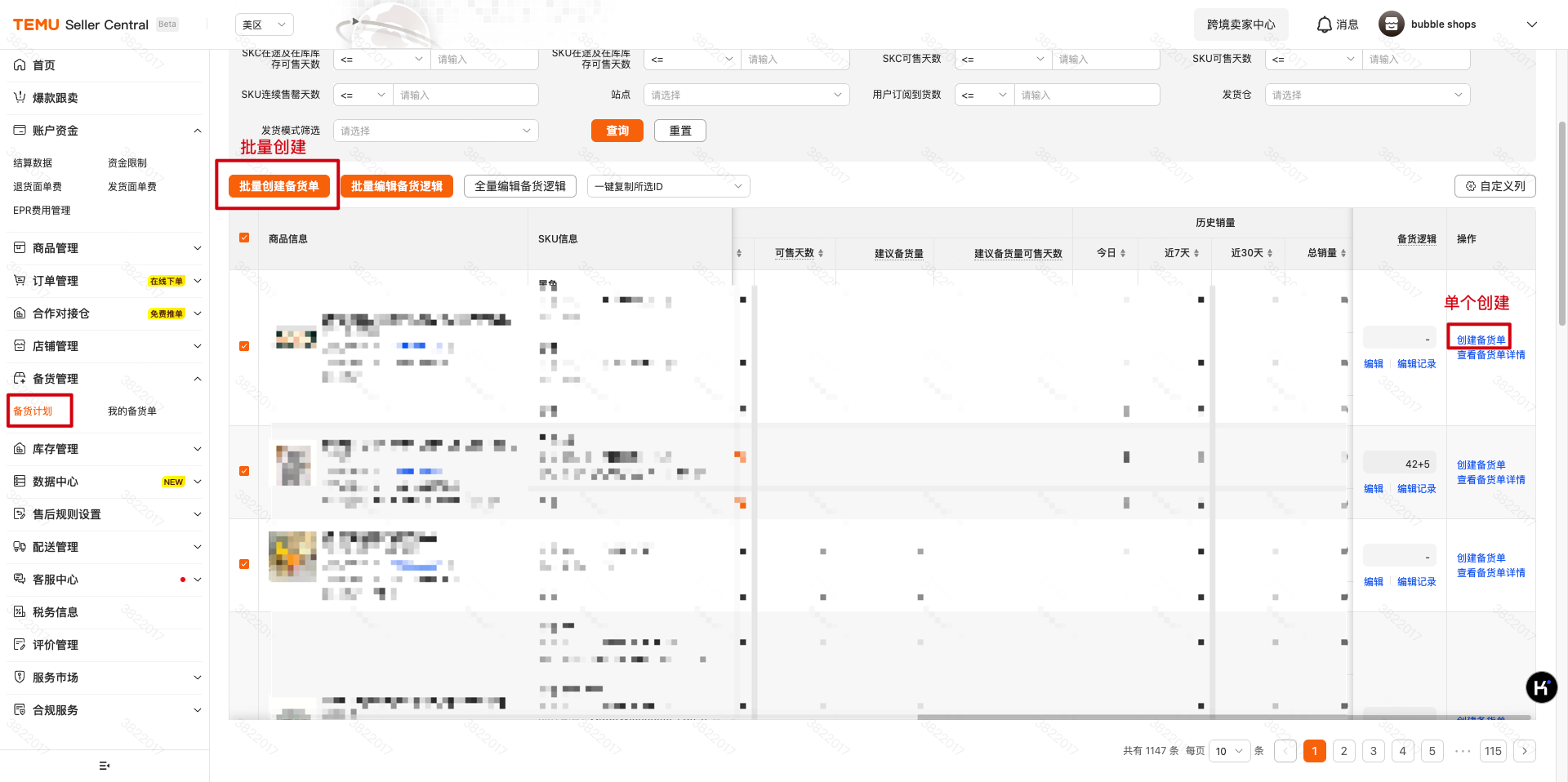Click the orange 查询 button
Viewport: 1568px width, 782px height.
click(617, 131)
